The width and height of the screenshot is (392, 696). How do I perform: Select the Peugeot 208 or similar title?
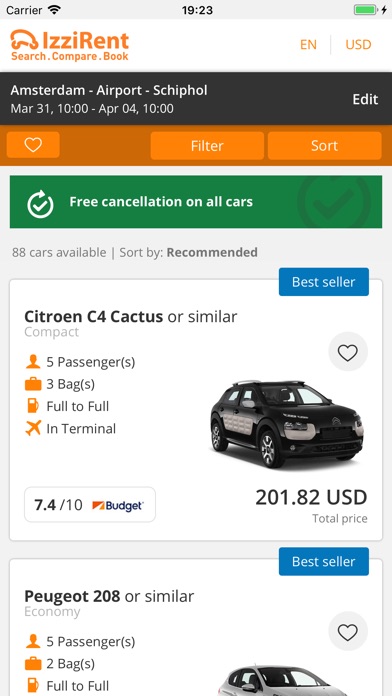[109, 596]
